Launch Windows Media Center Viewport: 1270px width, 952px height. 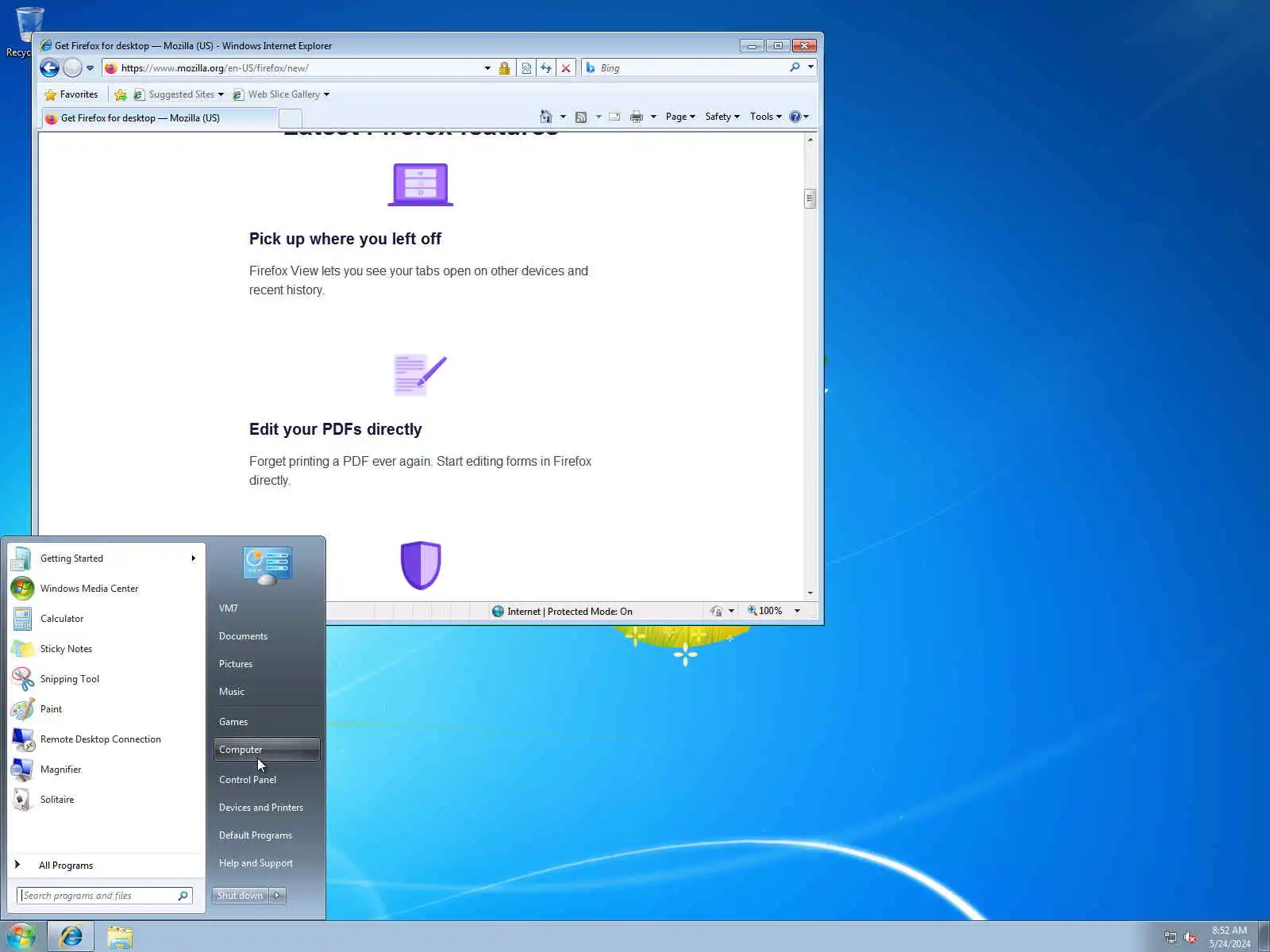click(x=106, y=589)
